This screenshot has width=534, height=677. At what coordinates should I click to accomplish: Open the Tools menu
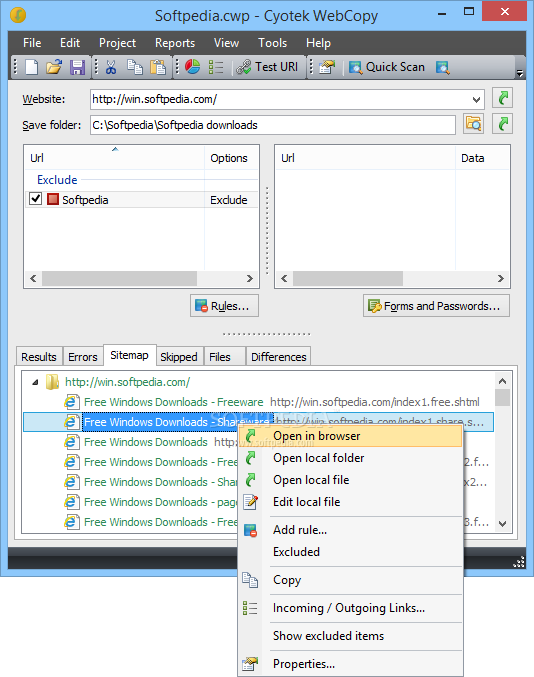tap(272, 43)
